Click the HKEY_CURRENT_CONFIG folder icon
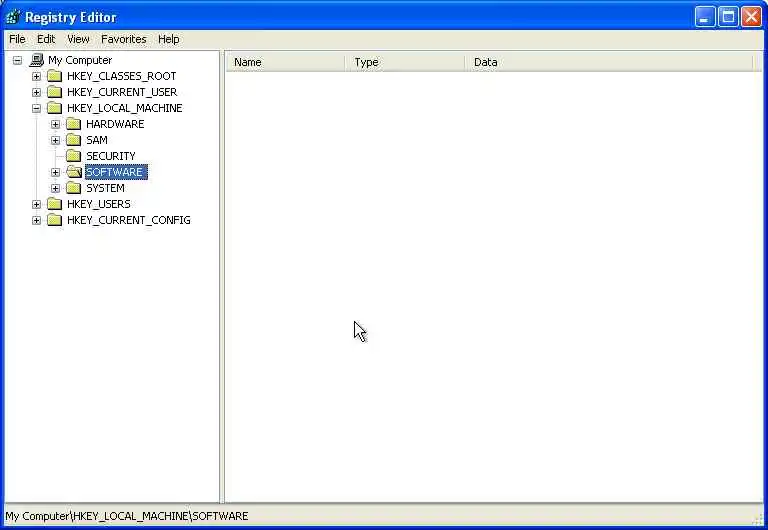The width and height of the screenshot is (768, 530). point(54,220)
